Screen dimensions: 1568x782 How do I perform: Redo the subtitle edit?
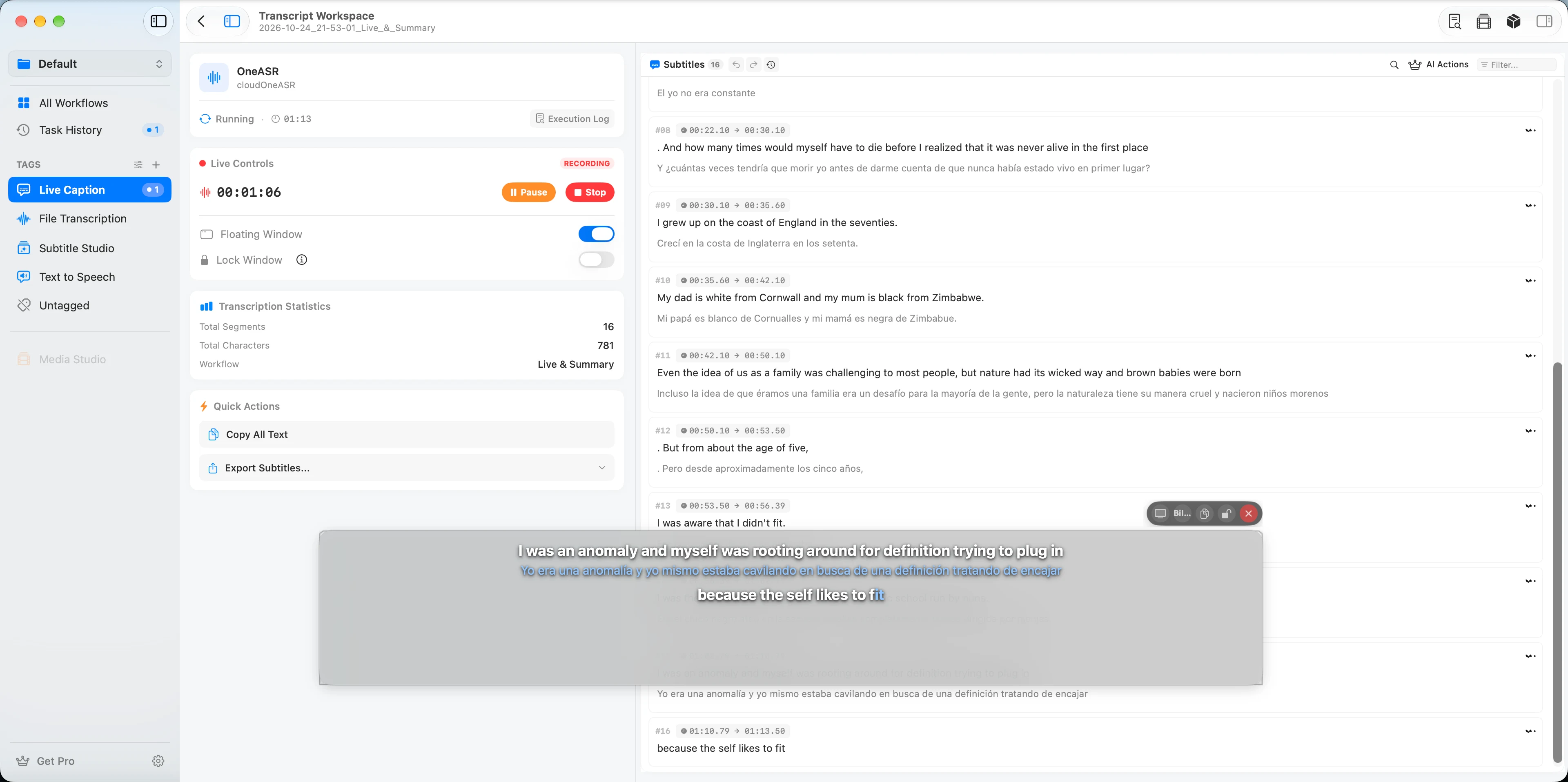[x=753, y=64]
